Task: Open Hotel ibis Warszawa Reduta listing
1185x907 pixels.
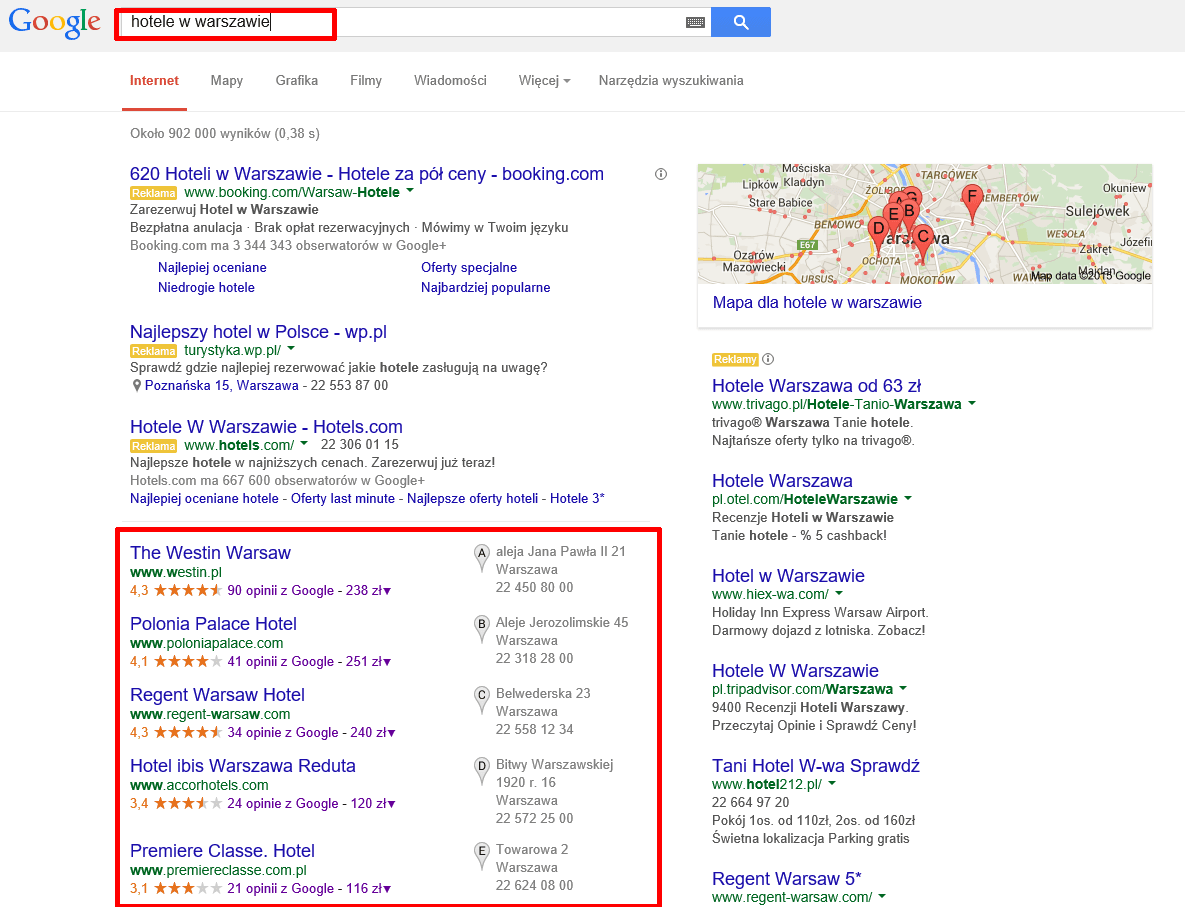Action: coord(243,766)
